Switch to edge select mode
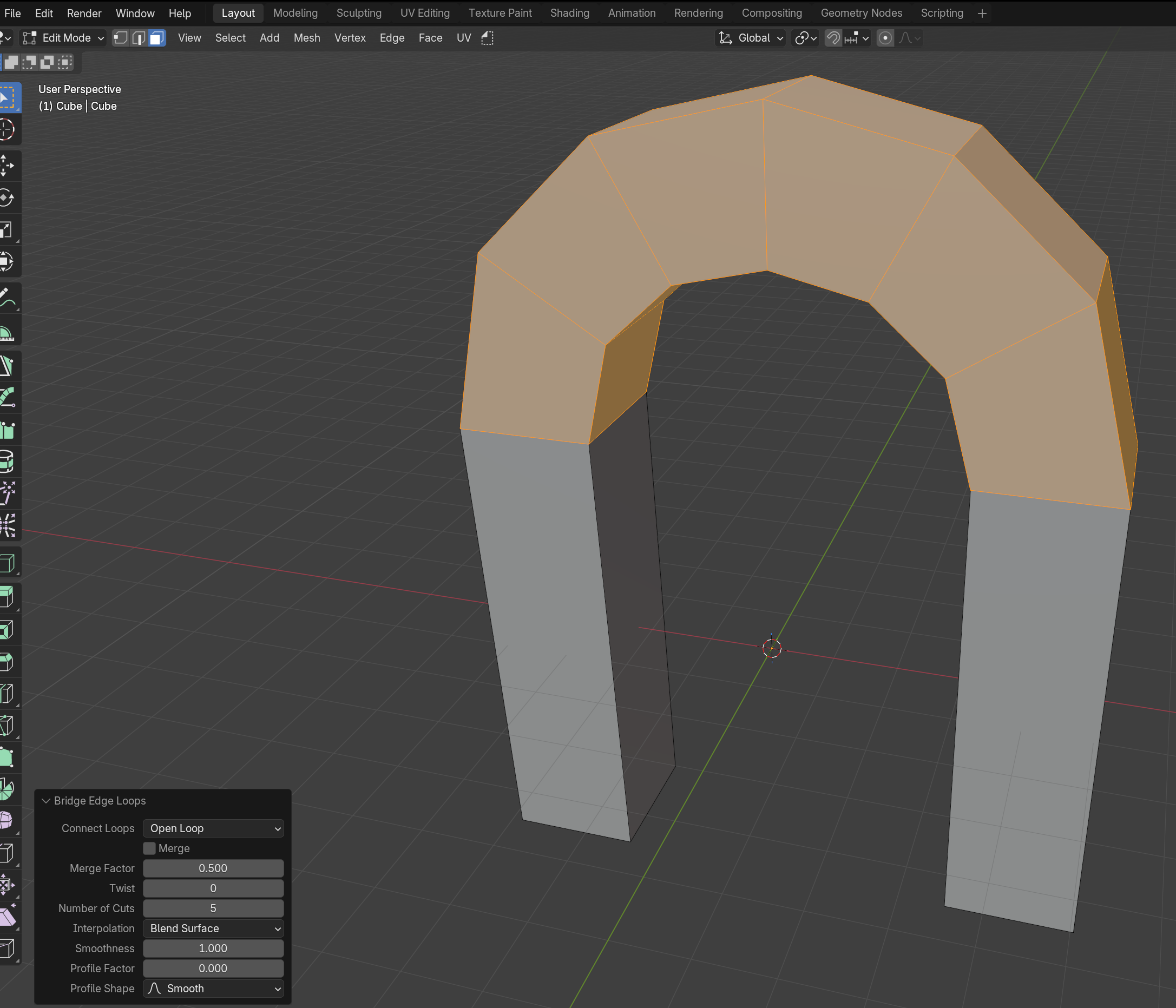The image size is (1176, 1008). tap(139, 38)
